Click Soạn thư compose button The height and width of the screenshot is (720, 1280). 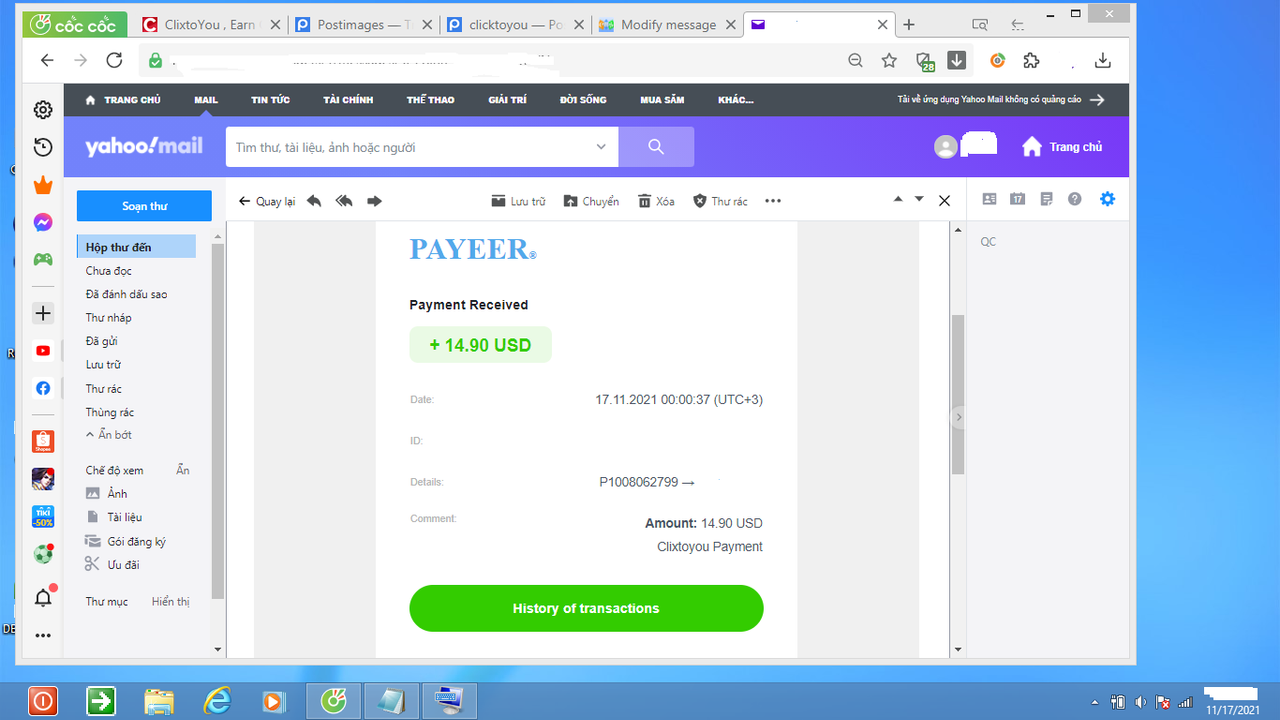[x=144, y=206]
